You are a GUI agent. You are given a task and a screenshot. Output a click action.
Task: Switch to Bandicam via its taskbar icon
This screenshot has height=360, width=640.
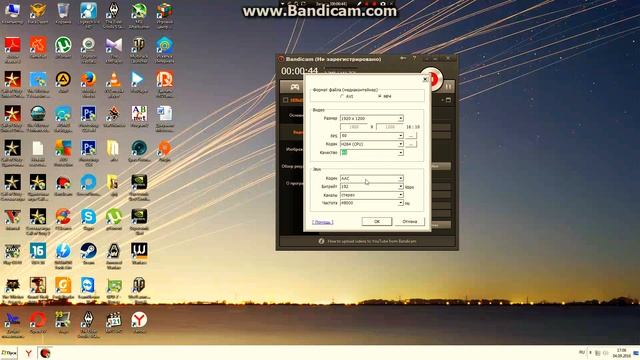(45, 353)
